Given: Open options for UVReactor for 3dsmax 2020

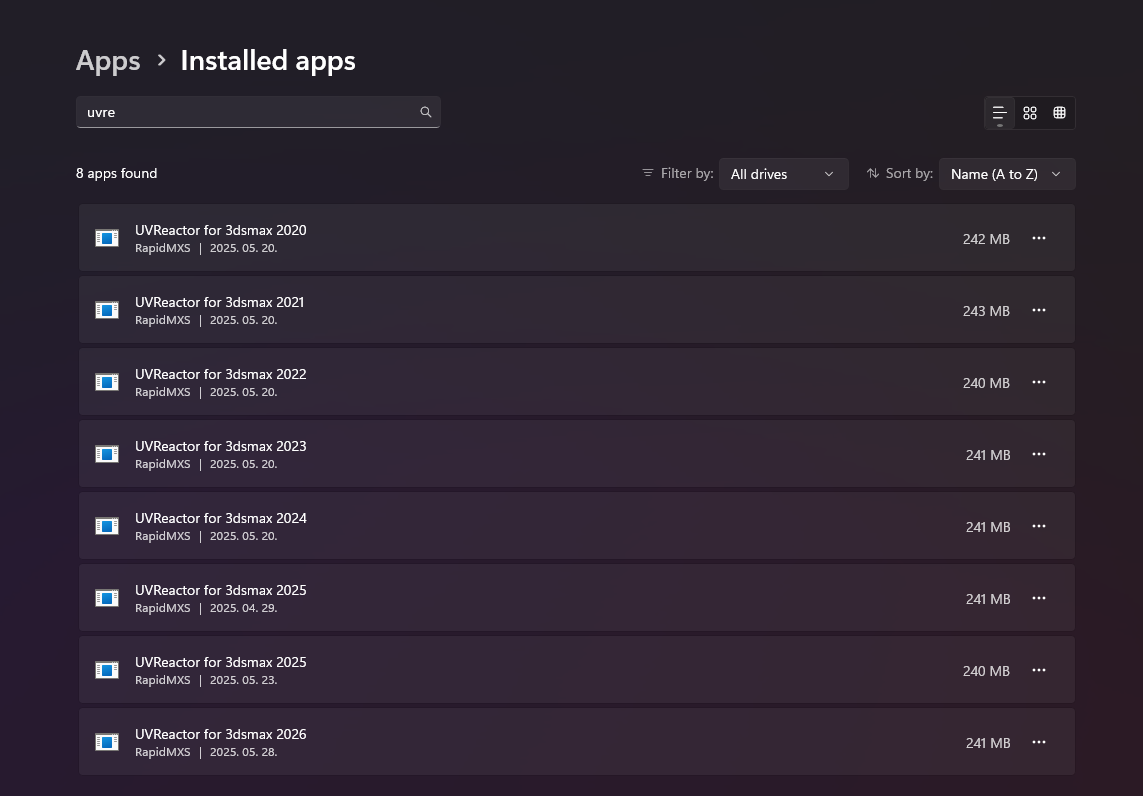Looking at the screenshot, I should [1039, 238].
